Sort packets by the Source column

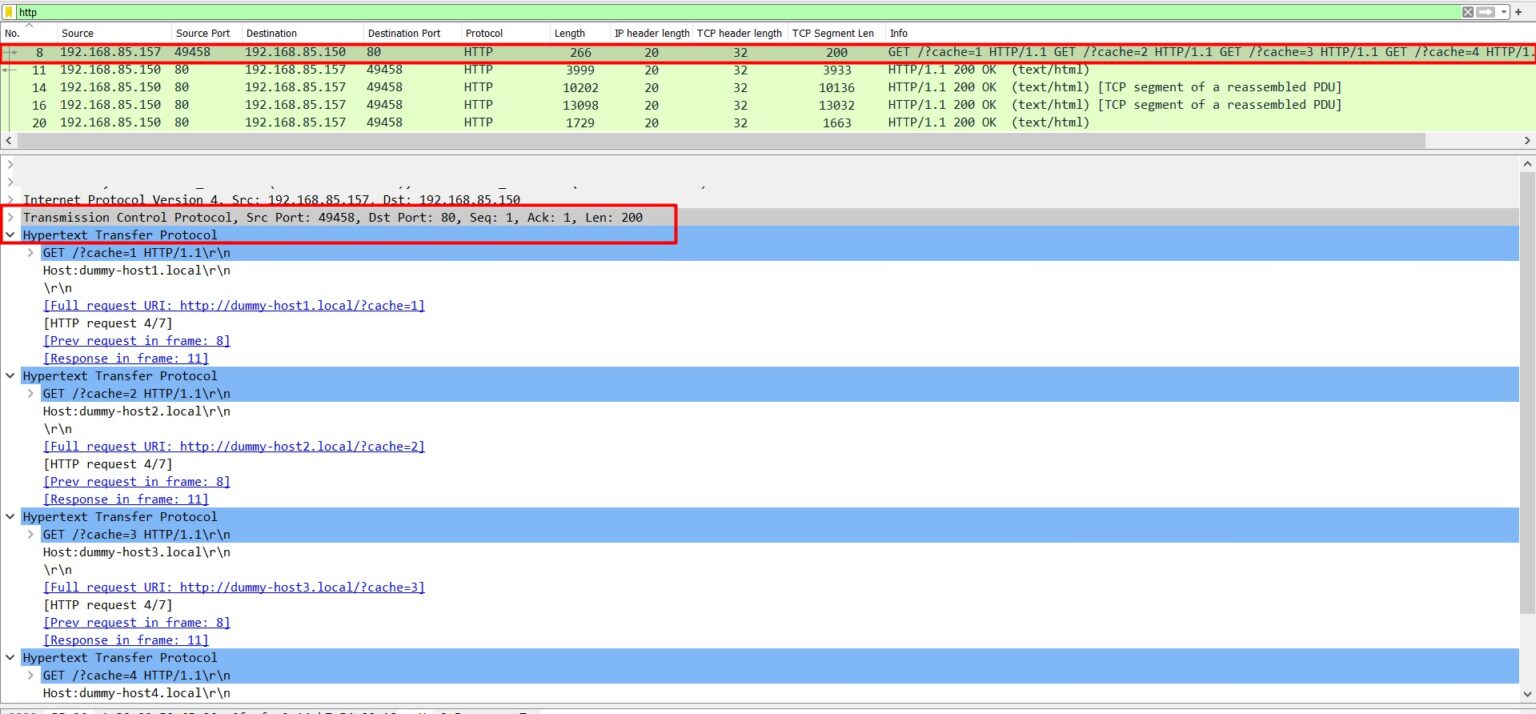click(x=76, y=32)
